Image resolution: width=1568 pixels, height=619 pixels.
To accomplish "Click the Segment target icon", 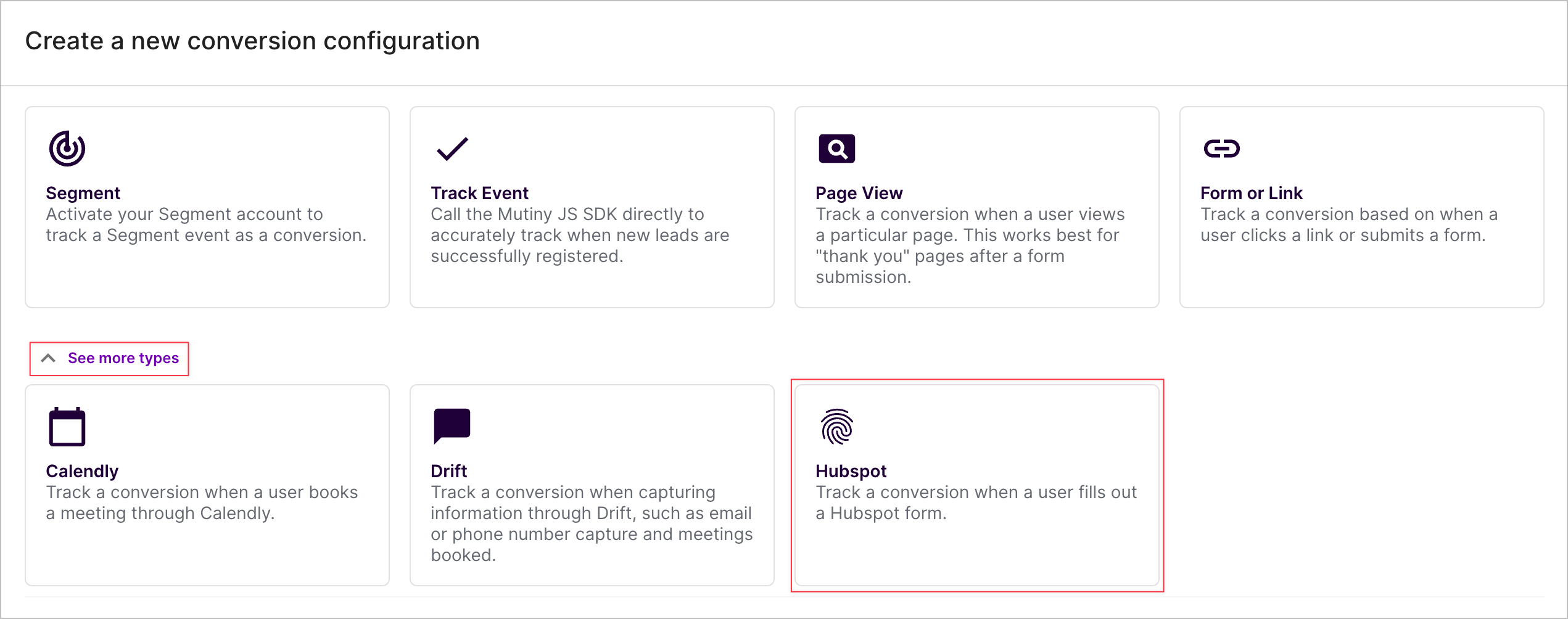I will [x=67, y=149].
